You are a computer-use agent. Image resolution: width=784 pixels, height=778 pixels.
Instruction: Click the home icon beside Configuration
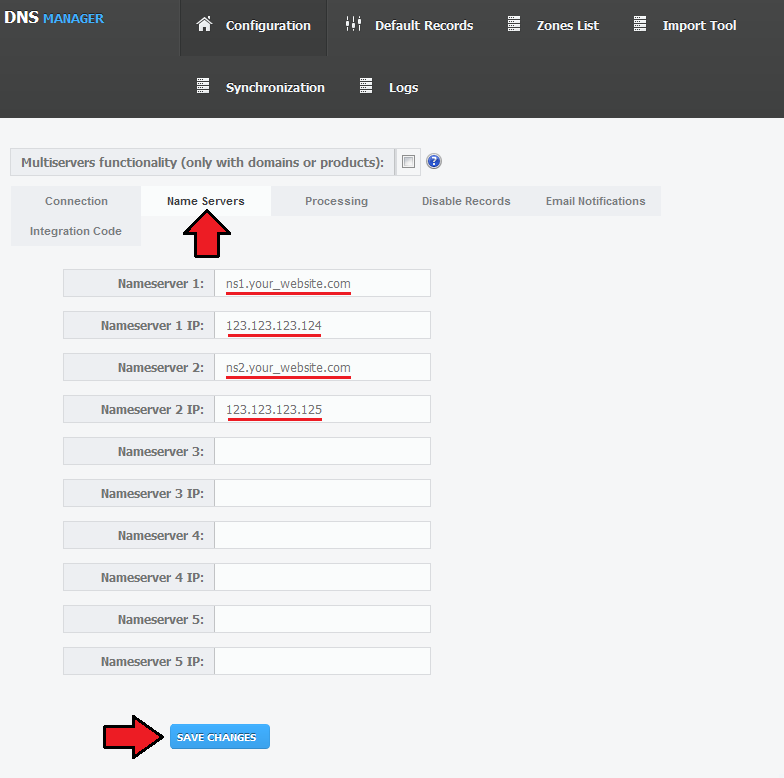204,25
